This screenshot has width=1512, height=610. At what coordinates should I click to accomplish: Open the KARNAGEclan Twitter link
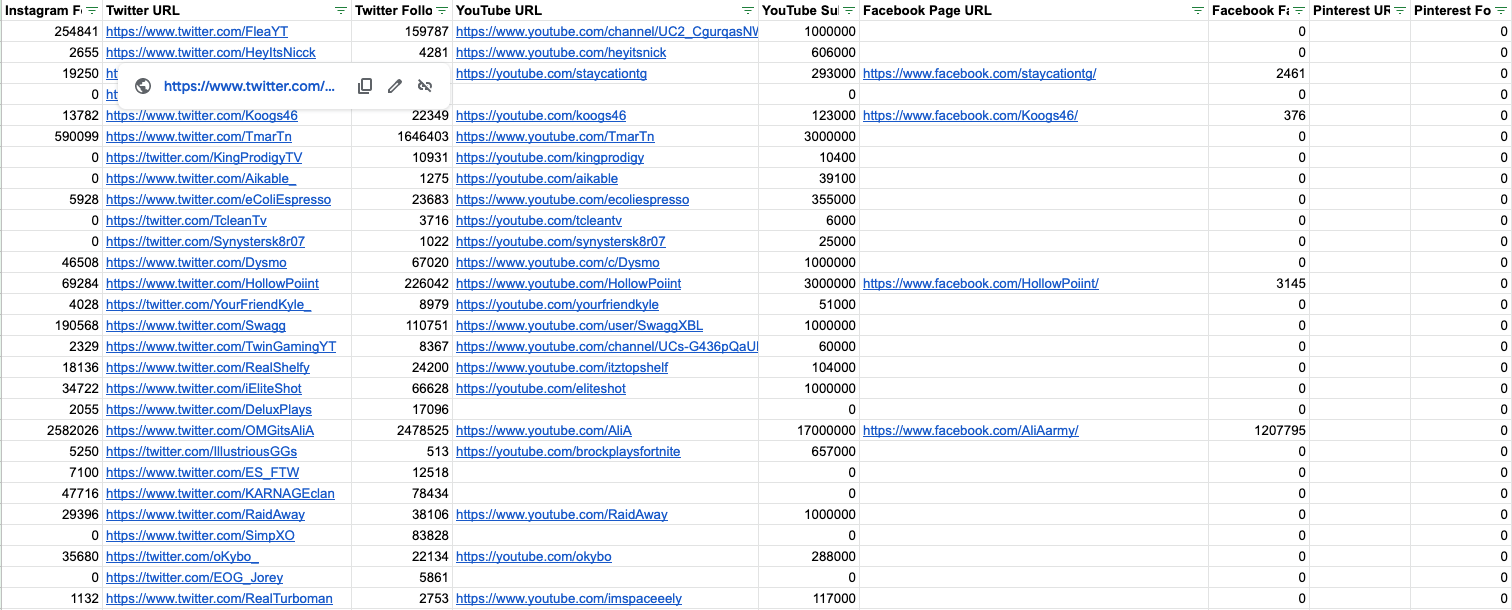tap(220, 493)
